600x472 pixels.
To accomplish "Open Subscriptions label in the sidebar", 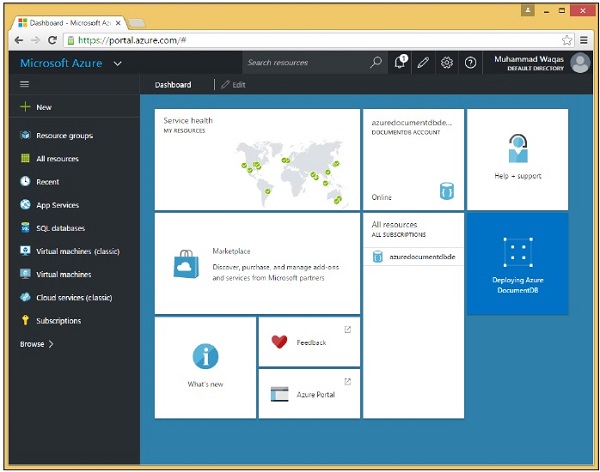I will (x=59, y=321).
